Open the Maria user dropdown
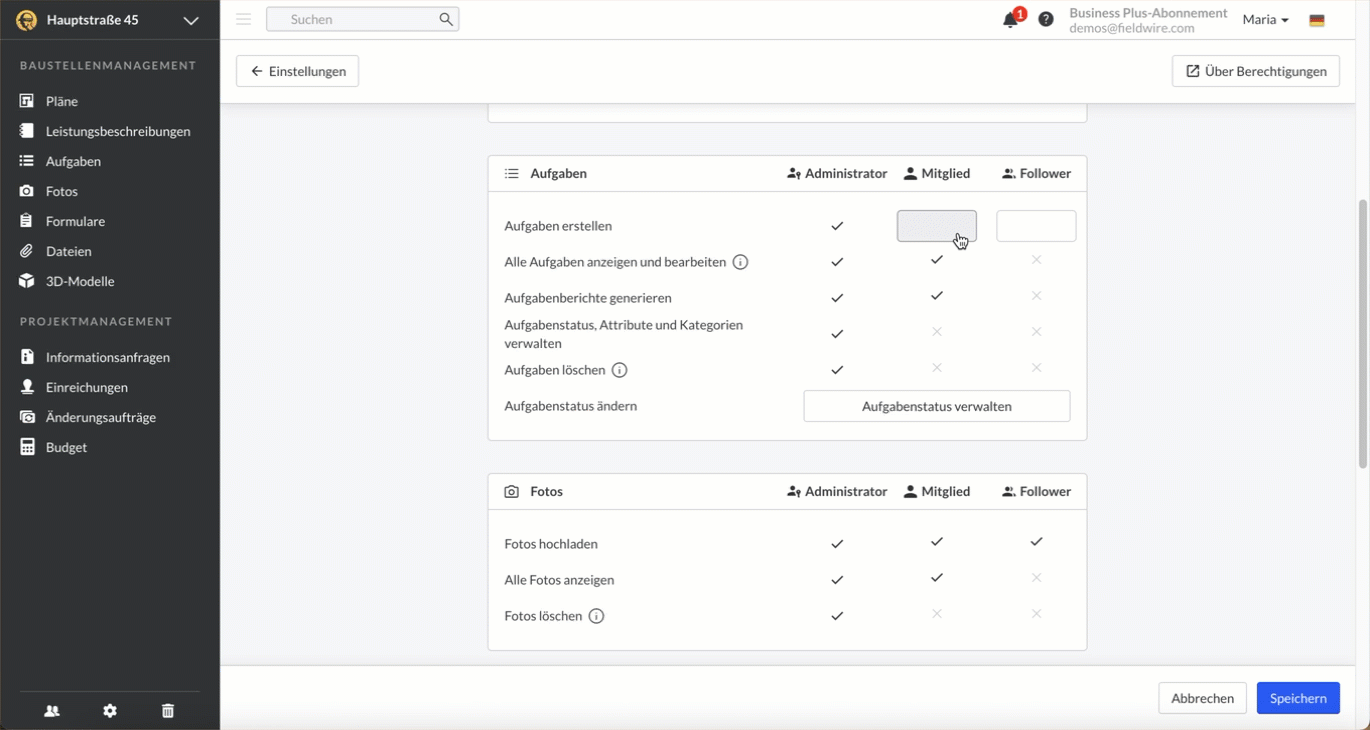Viewport: 1370px width, 730px height. click(x=1265, y=20)
